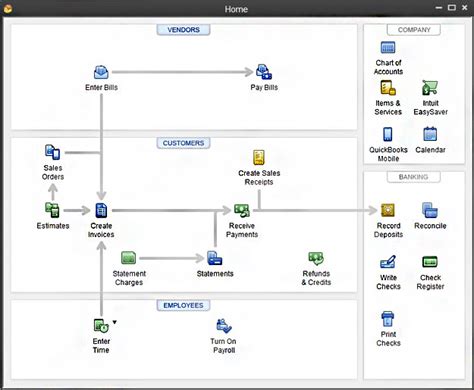Open the Items & Services icon
This screenshot has height=390, width=474.
(x=388, y=88)
